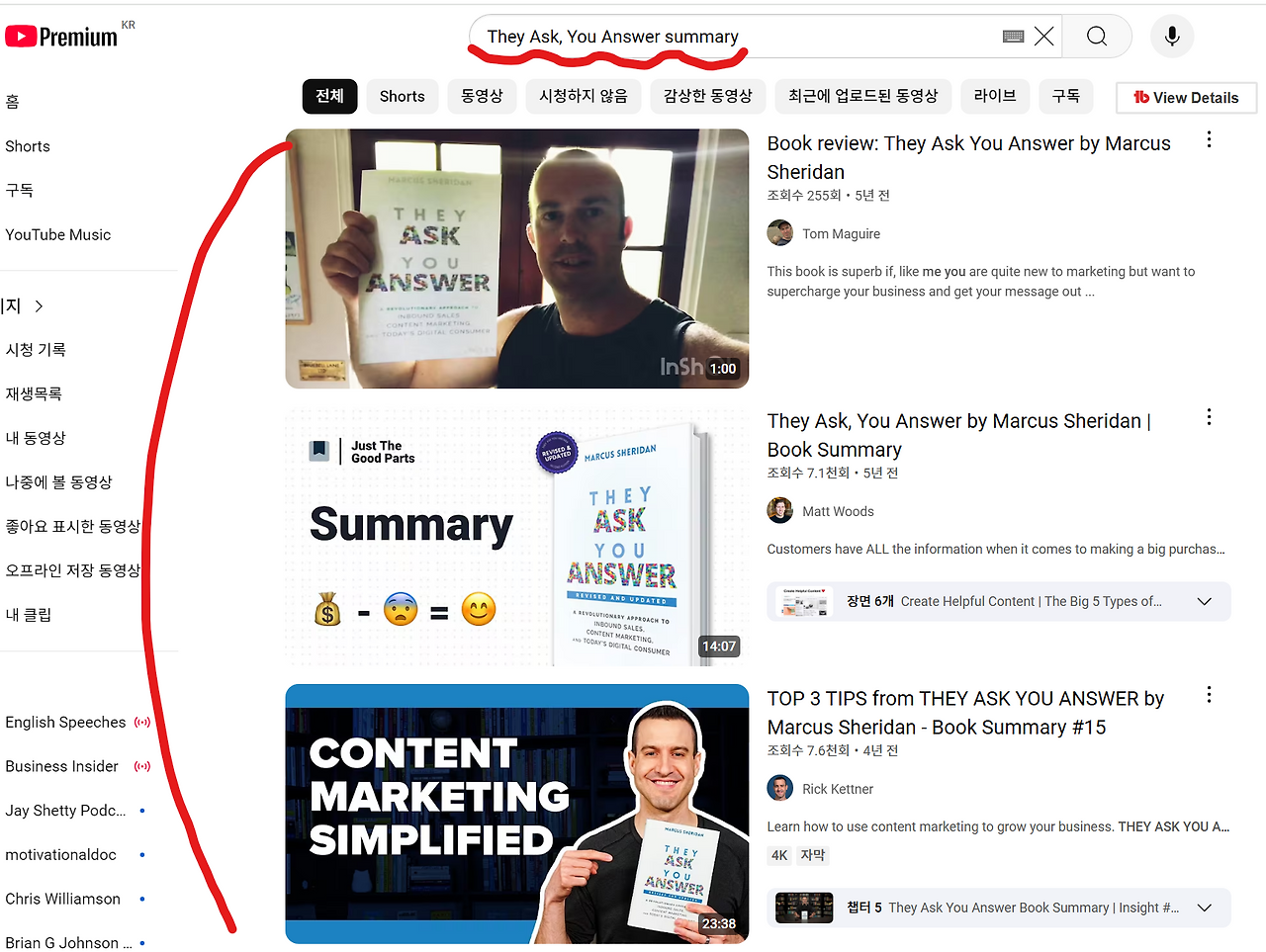Select the 최근에 업로드된 동영상 filter chip
This screenshot has width=1266, height=952.
(x=863, y=96)
